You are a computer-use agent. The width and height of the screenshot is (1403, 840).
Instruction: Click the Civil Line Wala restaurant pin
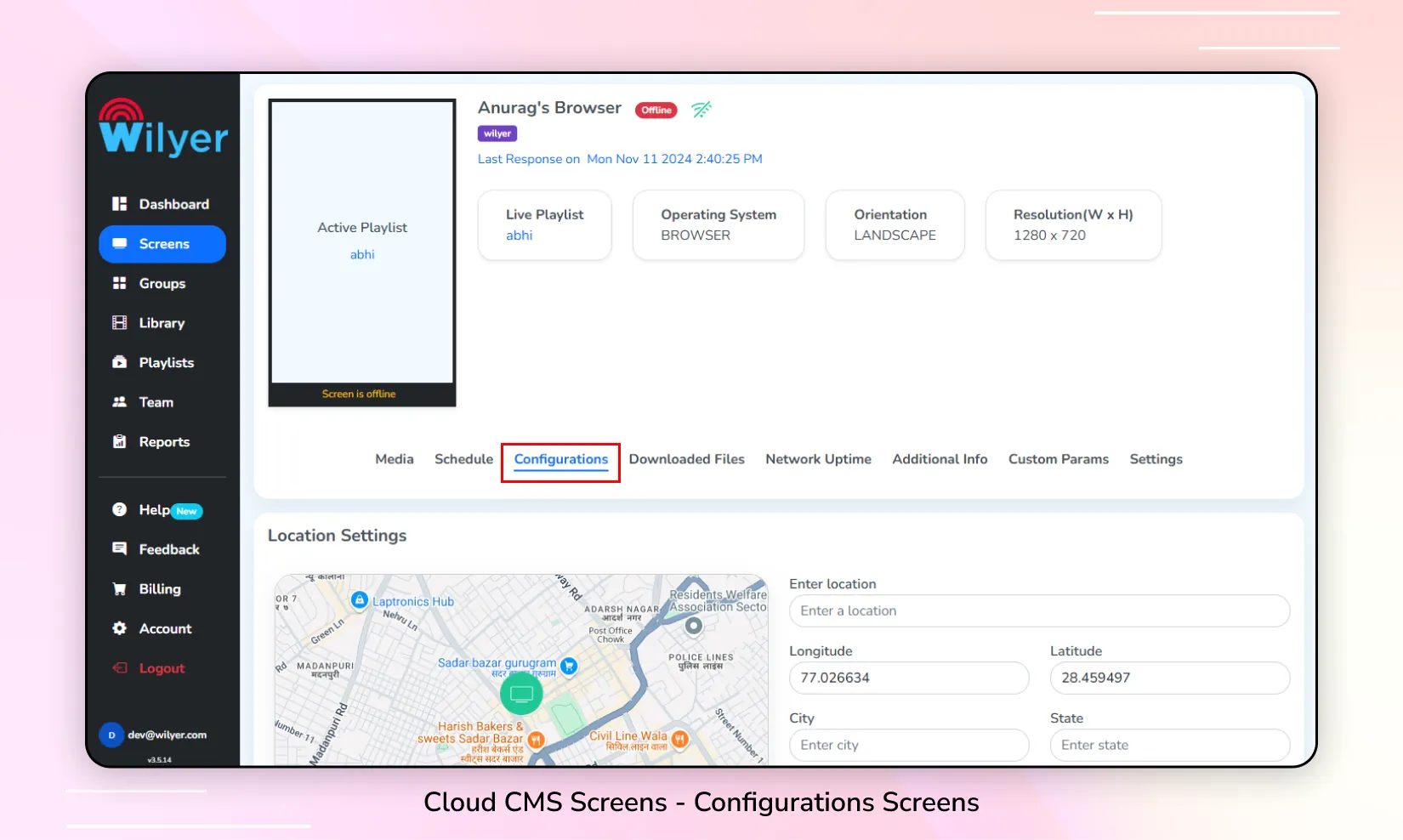click(x=679, y=739)
